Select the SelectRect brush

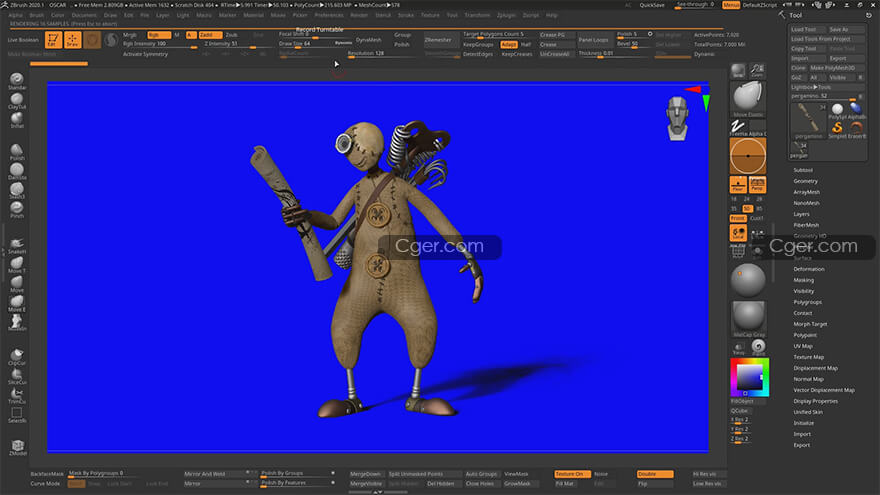[x=17, y=415]
